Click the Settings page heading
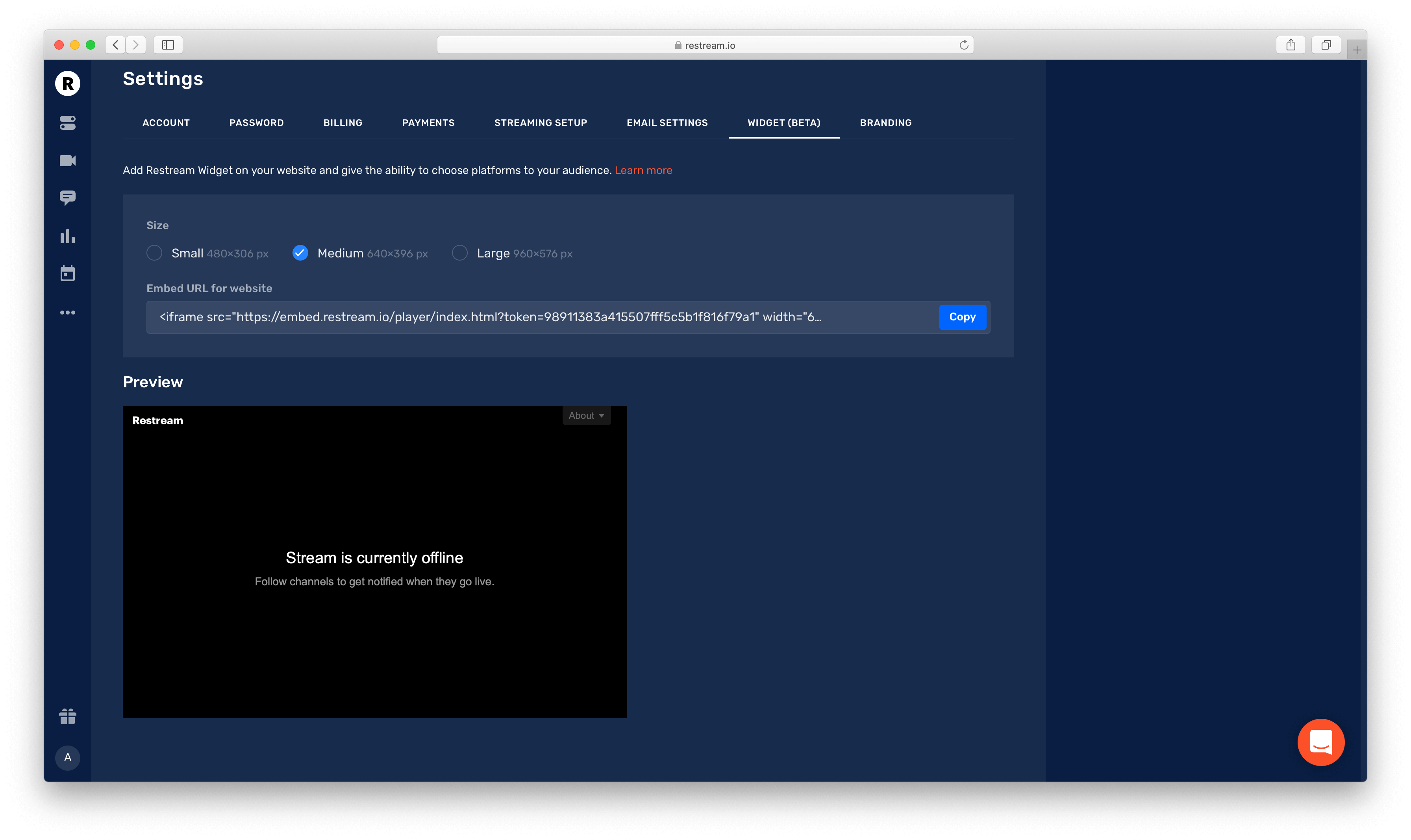Image resolution: width=1411 pixels, height=840 pixels. tap(163, 79)
